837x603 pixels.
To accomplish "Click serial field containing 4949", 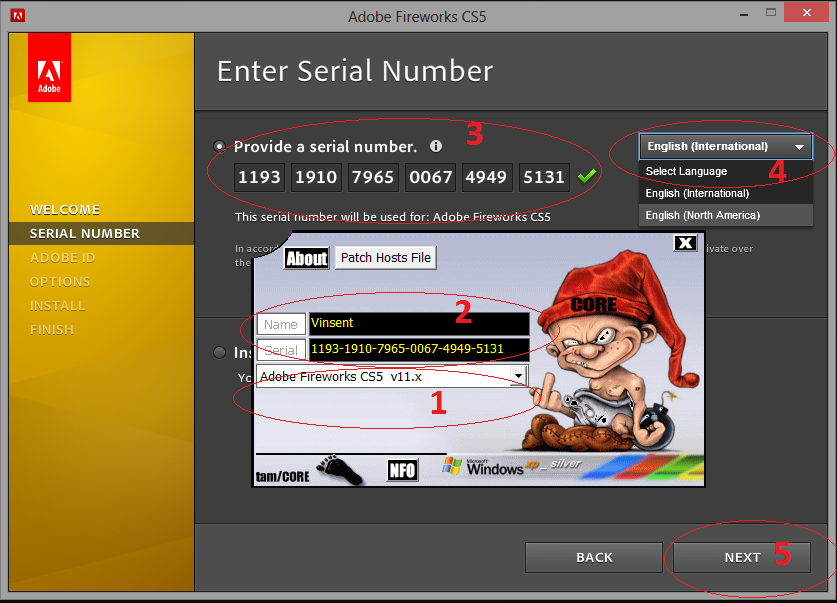I will click(487, 177).
